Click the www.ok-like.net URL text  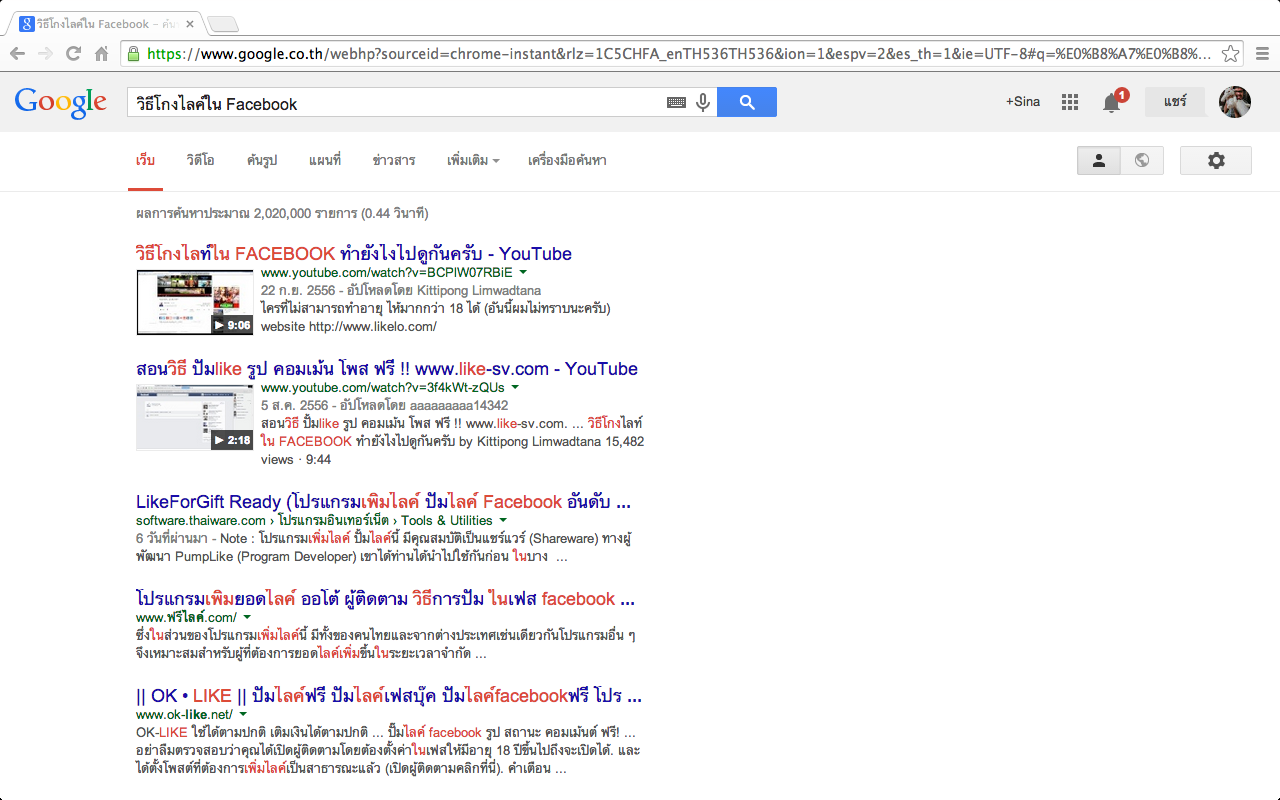pos(184,714)
